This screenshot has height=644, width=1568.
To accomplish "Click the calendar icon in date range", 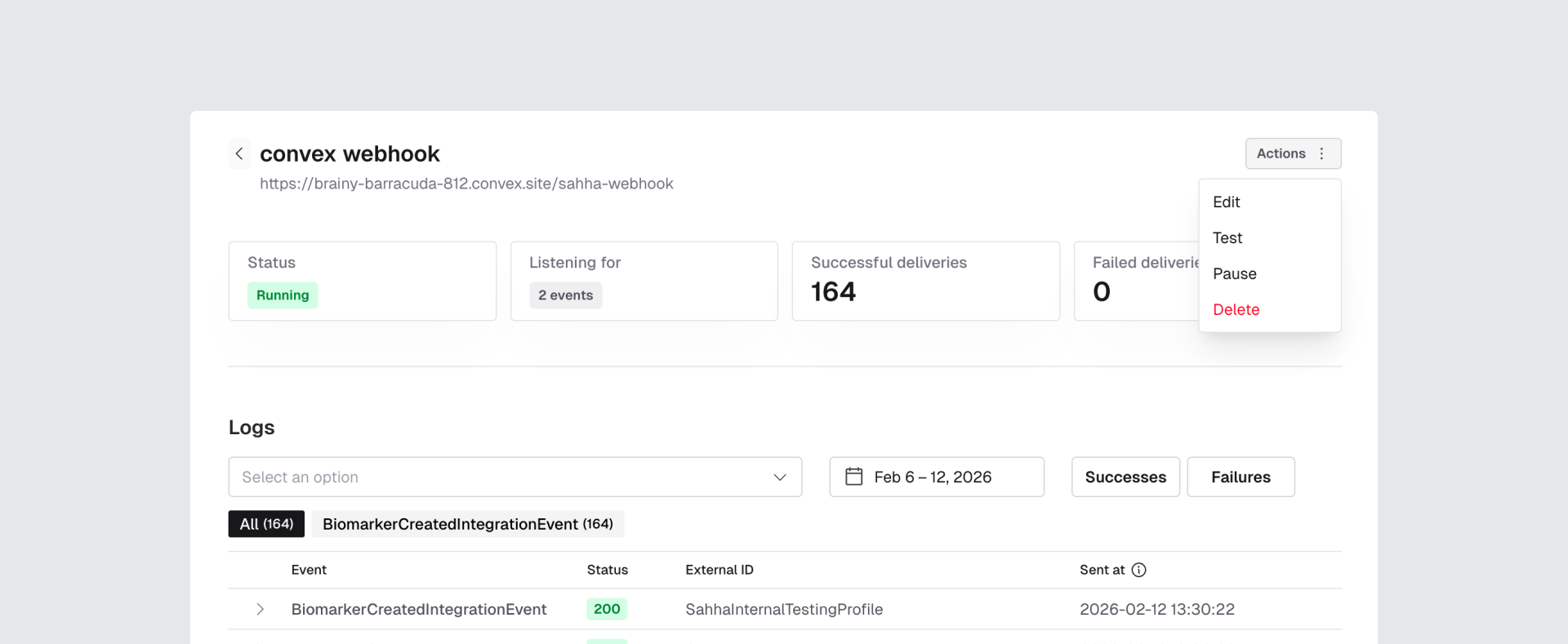I will (854, 477).
